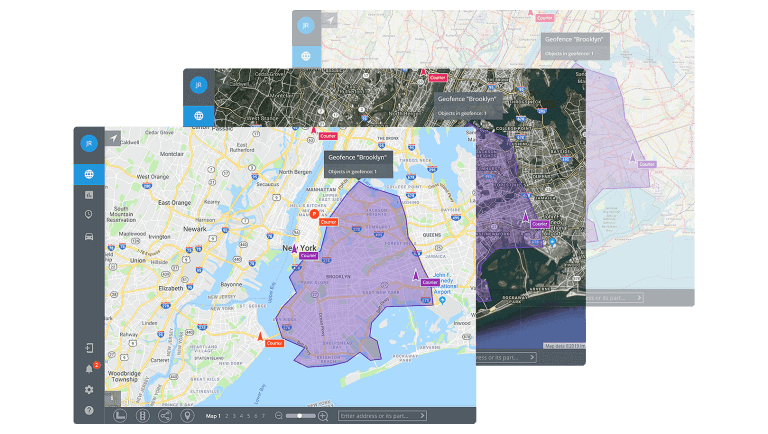This screenshot has height=434, width=768.
Task: Select the ruler measure tool in bottom toolbar
Action: click(120, 415)
